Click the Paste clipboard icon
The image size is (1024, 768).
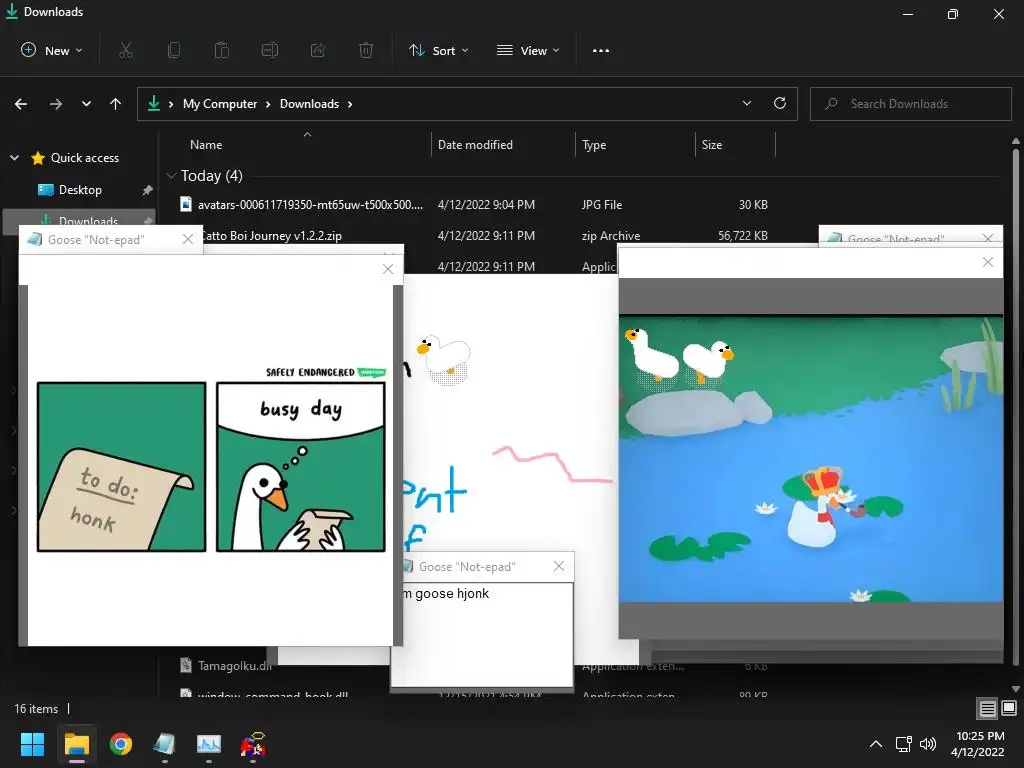point(222,50)
